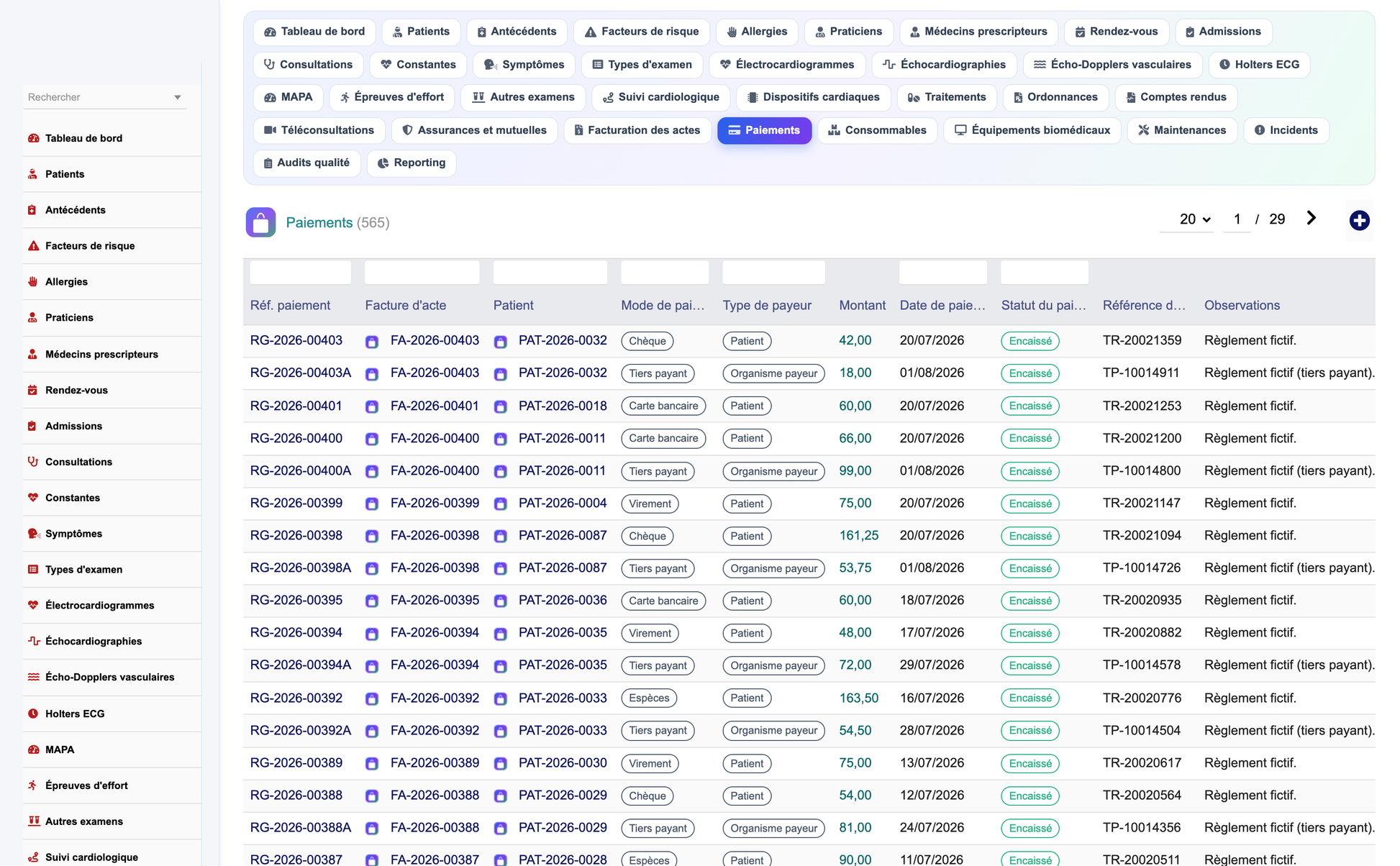1400x866 pixels.
Task: Click the Symptômes sidebar icon
Action: 33,534
